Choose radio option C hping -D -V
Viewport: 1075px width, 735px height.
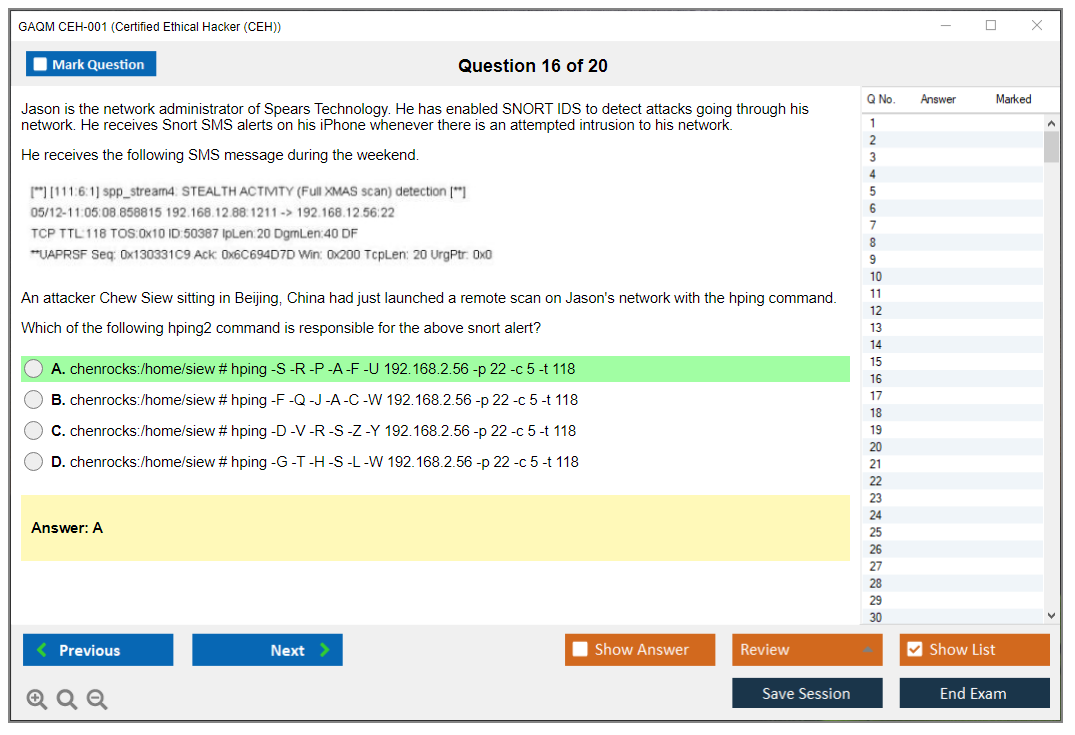click(x=34, y=431)
